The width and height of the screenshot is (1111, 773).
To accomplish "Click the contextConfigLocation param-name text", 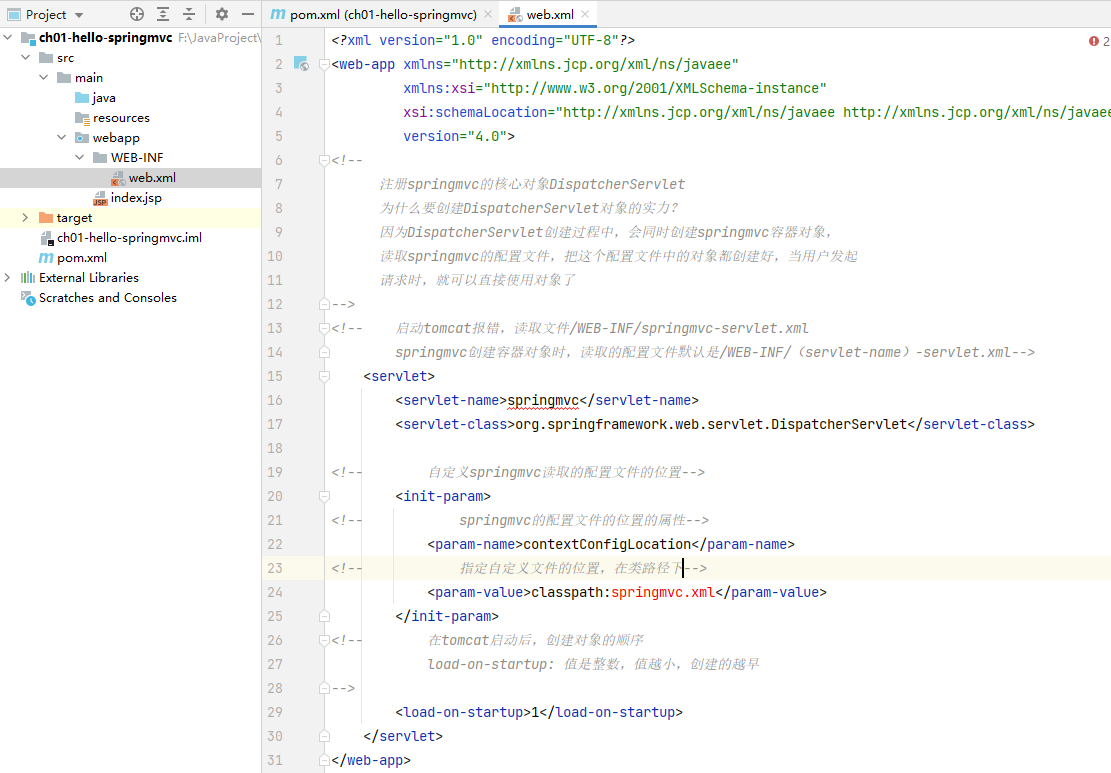I will pyautogui.click(x=607, y=544).
